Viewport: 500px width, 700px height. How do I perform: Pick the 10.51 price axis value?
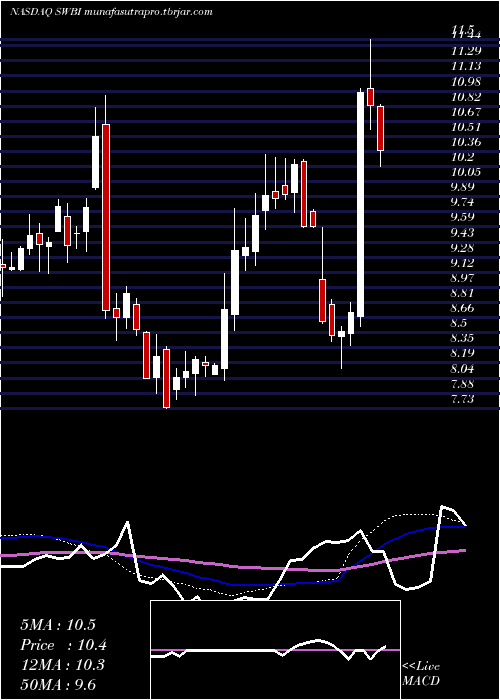coord(466,128)
